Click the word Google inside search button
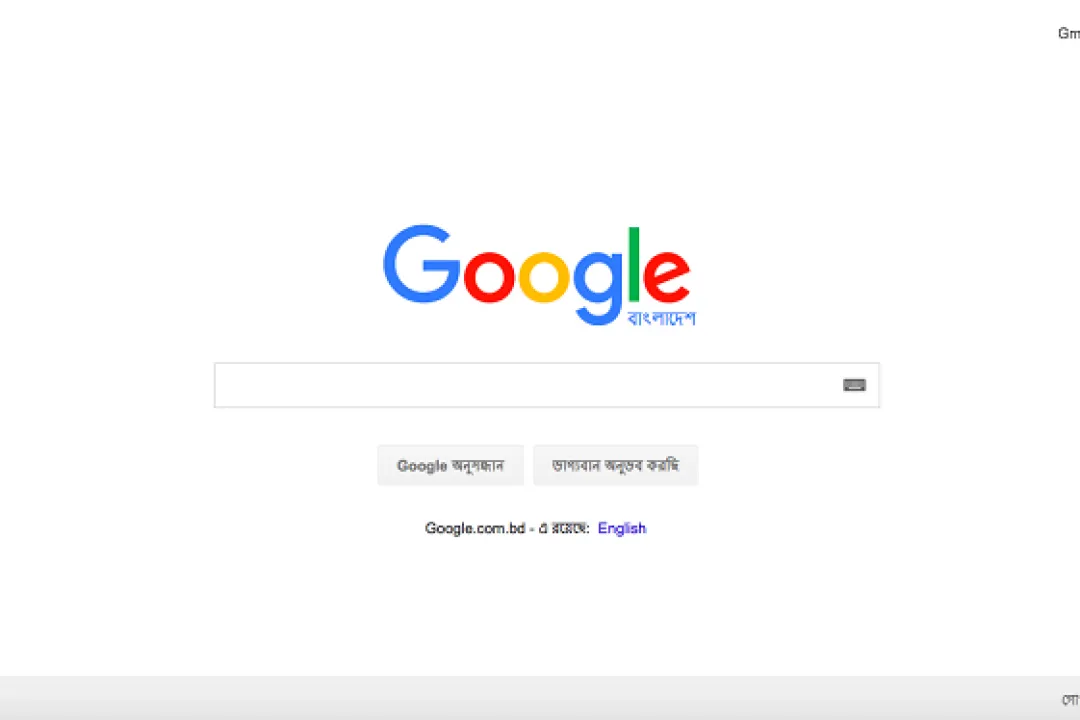The height and width of the screenshot is (720, 1080). 422,466
